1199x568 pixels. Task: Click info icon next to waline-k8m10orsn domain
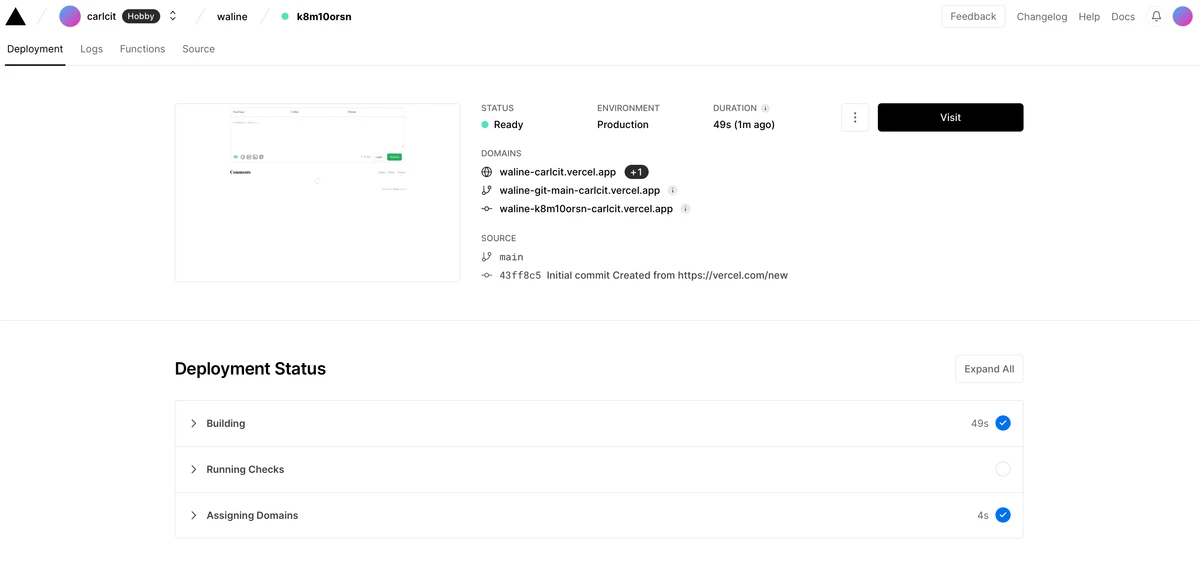tap(685, 209)
